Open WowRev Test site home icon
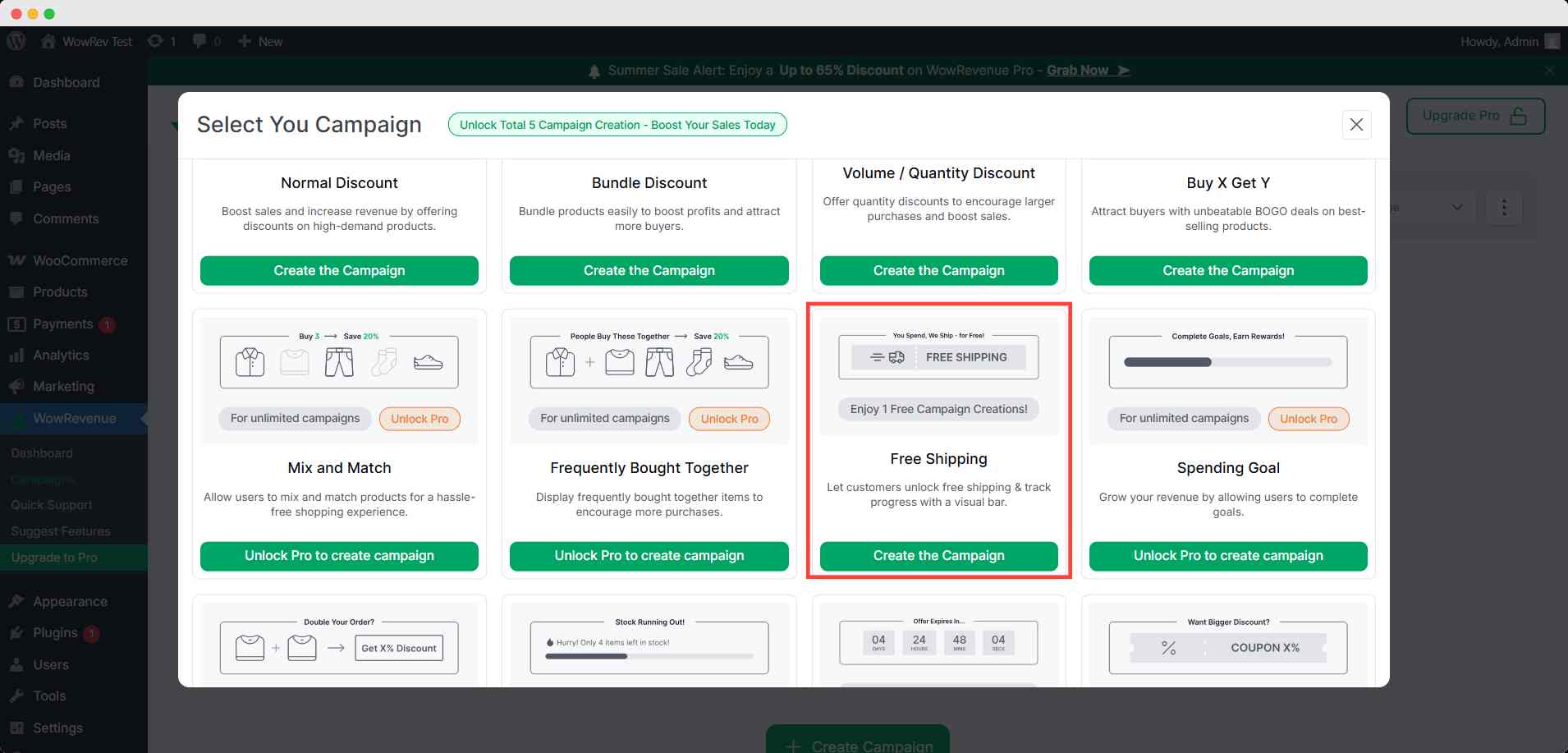This screenshot has height=753, width=1568. (x=48, y=41)
